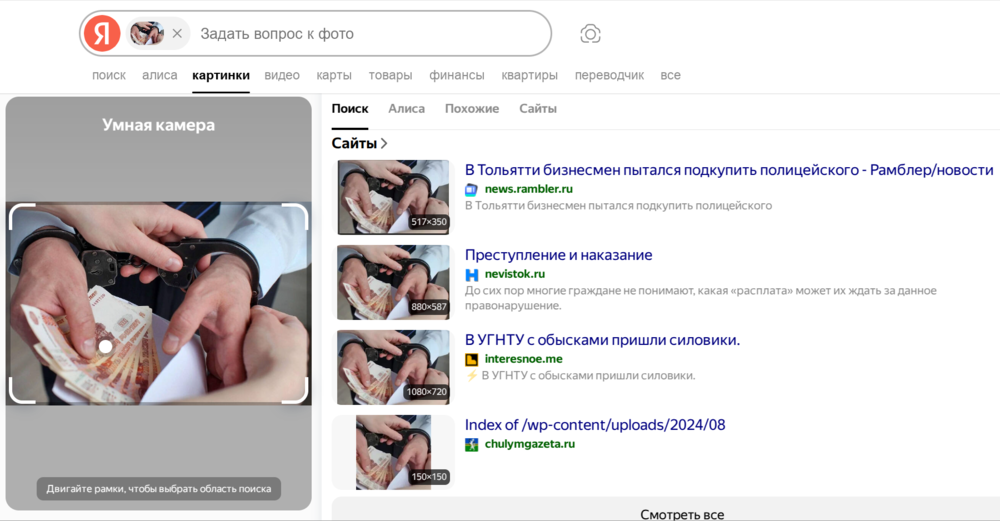Open the Тольятти бизнесмен Rambler article link
1000x521 pixels.
point(728,169)
